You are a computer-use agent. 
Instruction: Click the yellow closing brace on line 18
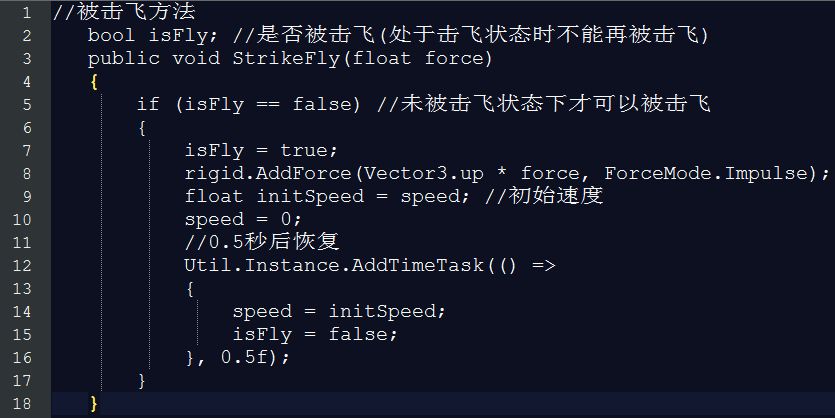(94, 404)
